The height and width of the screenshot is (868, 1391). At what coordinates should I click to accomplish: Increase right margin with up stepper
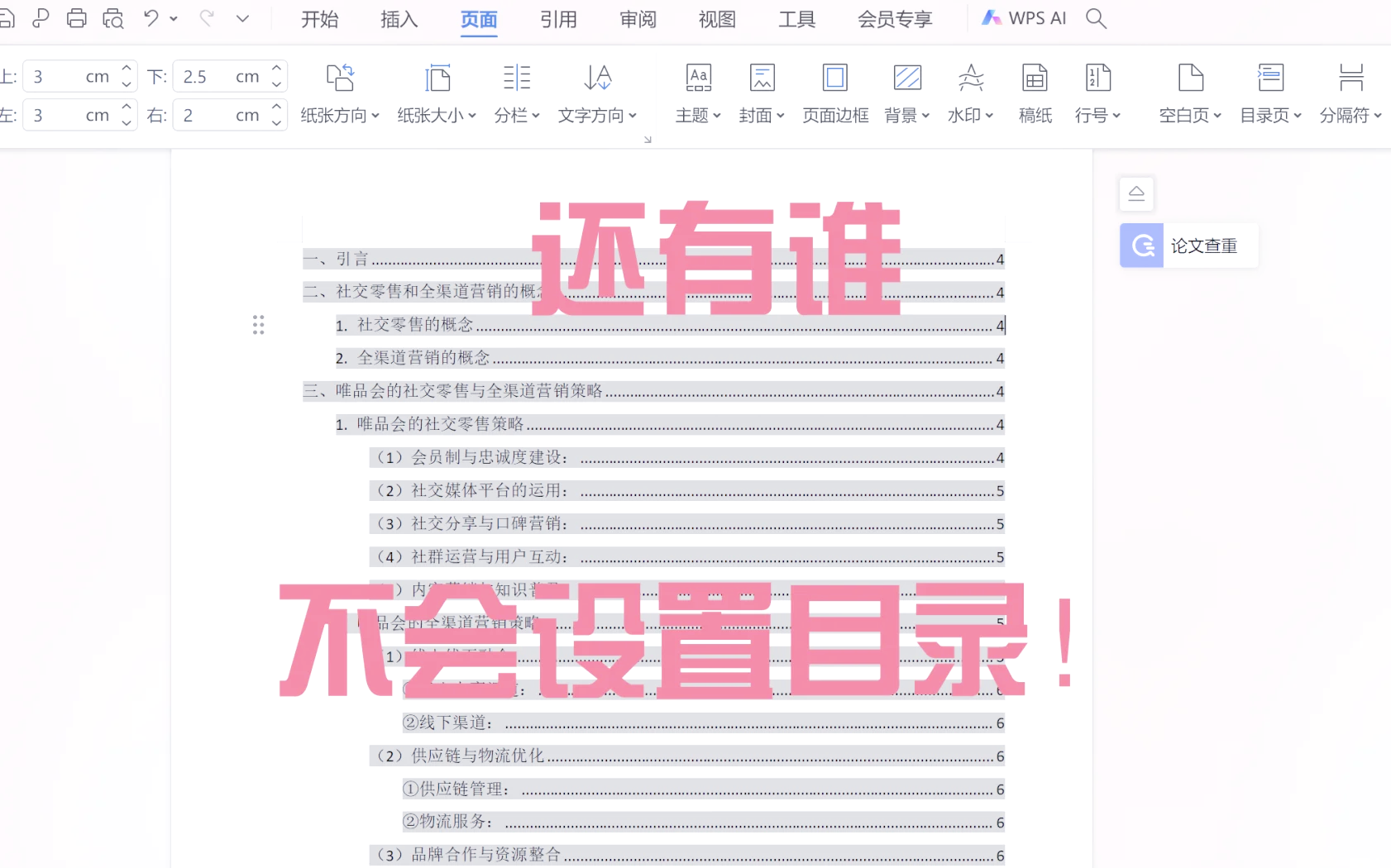tap(277, 107)
